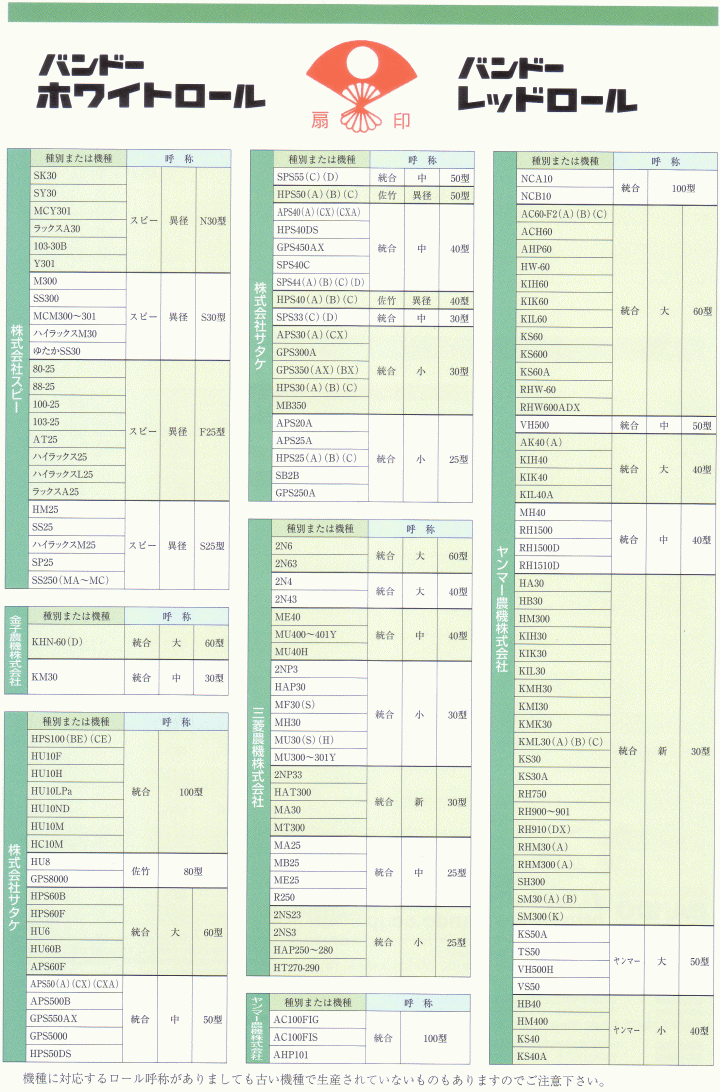The image size is (720, 1092).
Task: Click the AC60-F2(A)(B)(C) entry
Action: [565, 214]
